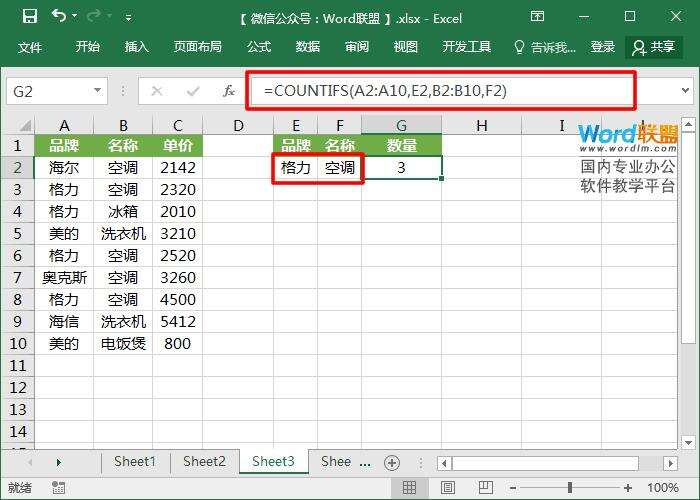Click the Cancel X icon in formula bar
Image resolution: width=700 pixels, height=500 pixels.
click(157, 91)
